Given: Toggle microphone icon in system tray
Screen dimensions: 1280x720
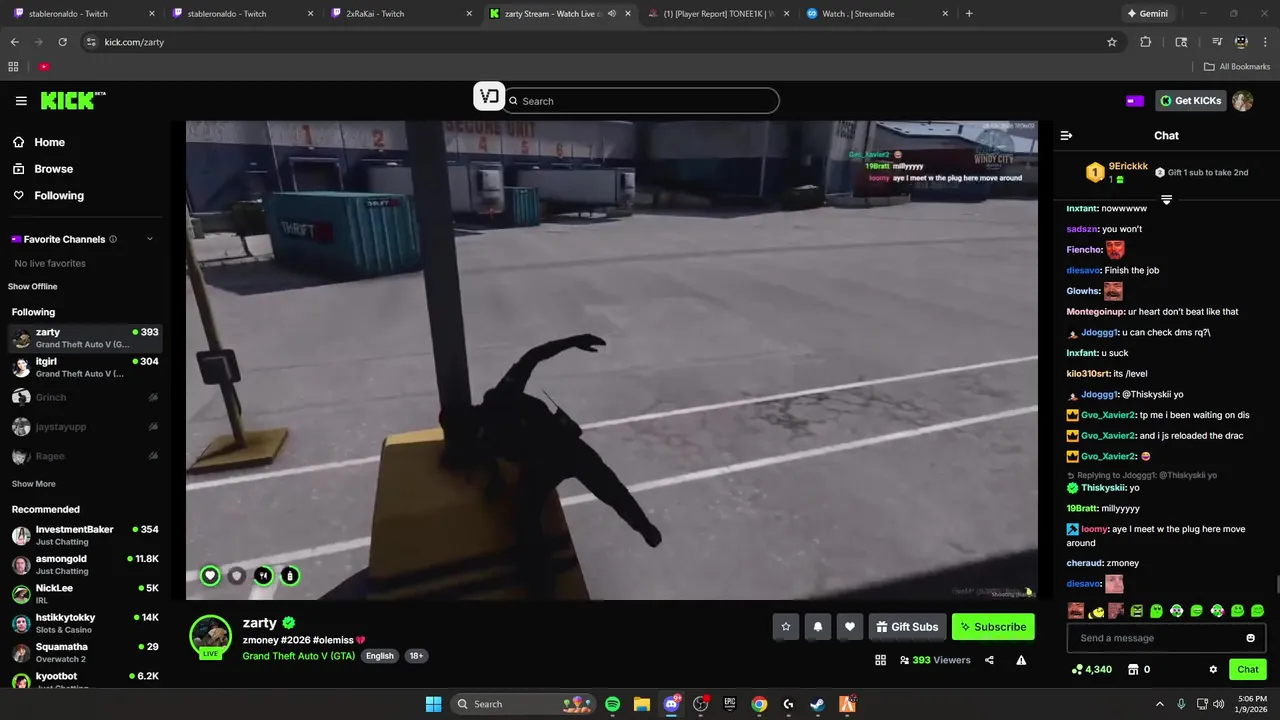Looking at the screenshot, I should [1181, 704].
